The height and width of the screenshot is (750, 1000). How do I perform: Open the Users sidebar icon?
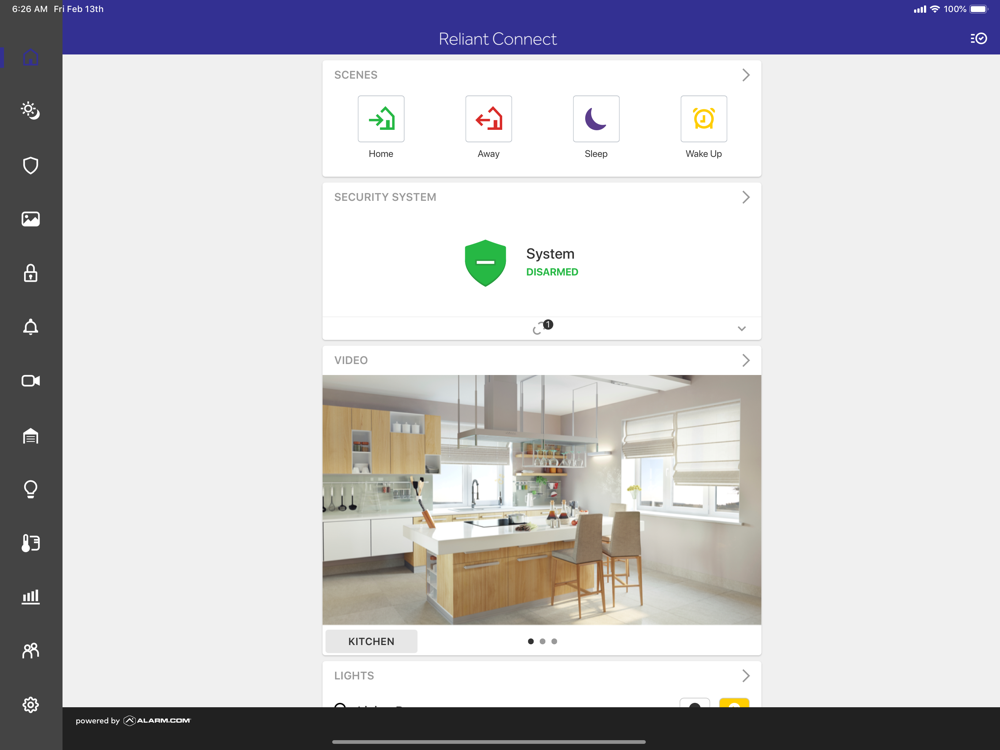pyautogui.click(x=31, y=651)
